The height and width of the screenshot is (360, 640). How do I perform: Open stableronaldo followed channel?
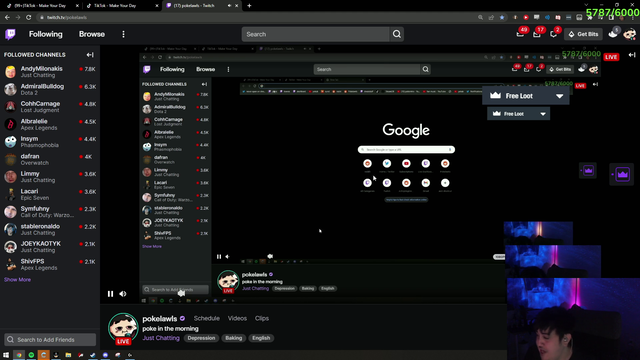[50, 229]
